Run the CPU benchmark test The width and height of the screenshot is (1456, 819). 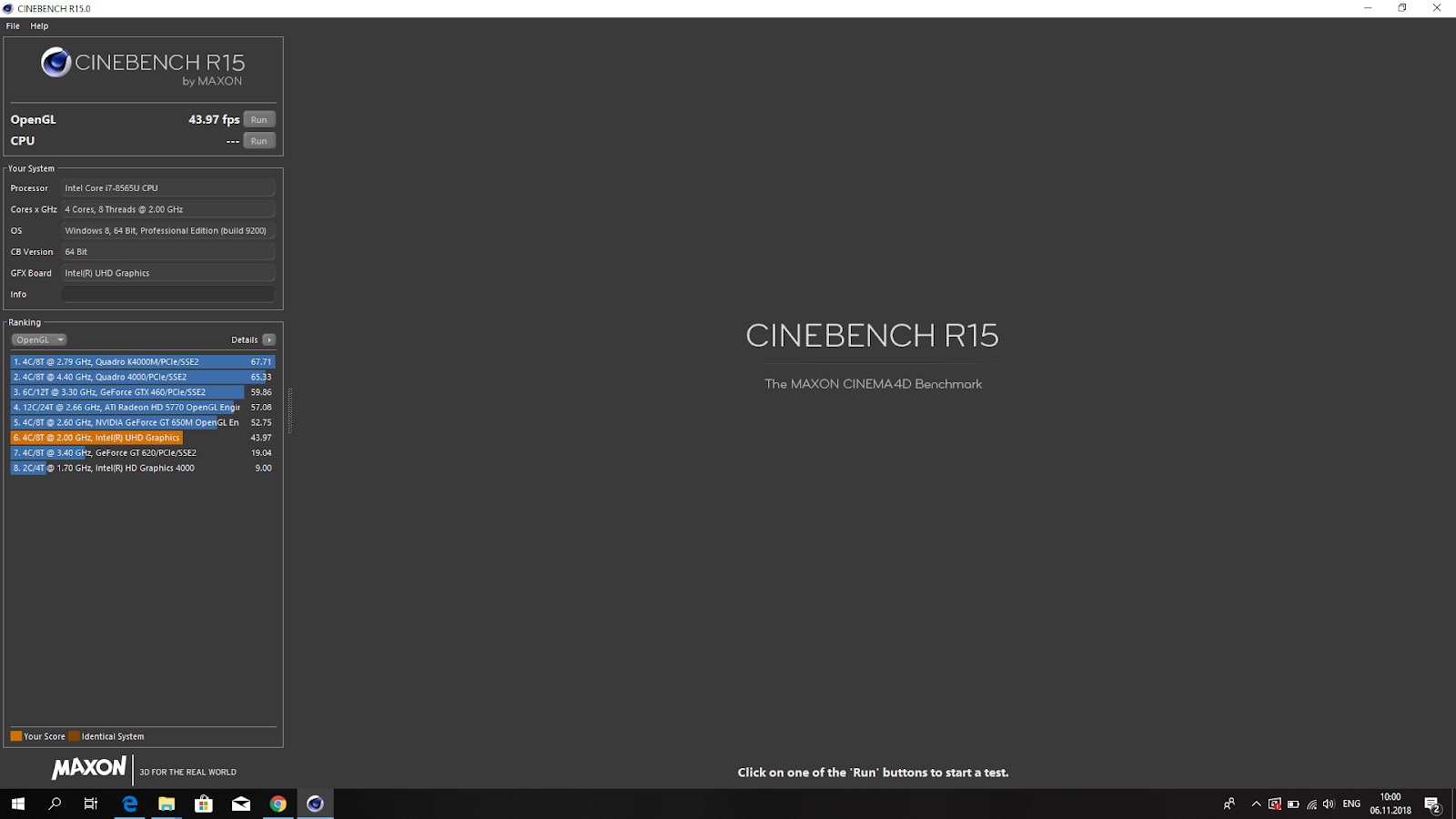pos(259,141)
